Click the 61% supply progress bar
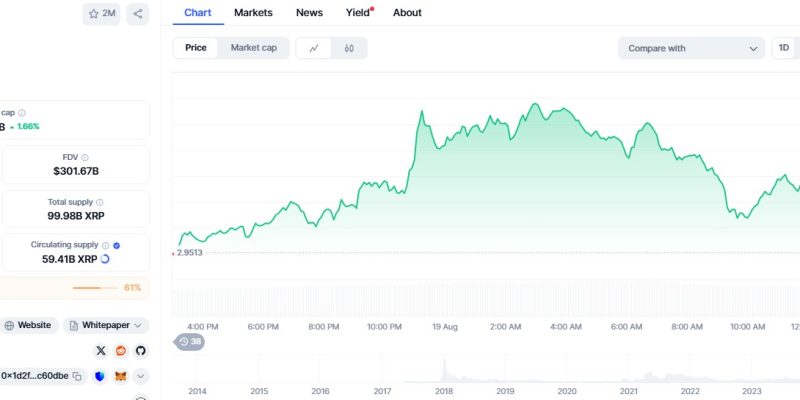 (95, 288)
